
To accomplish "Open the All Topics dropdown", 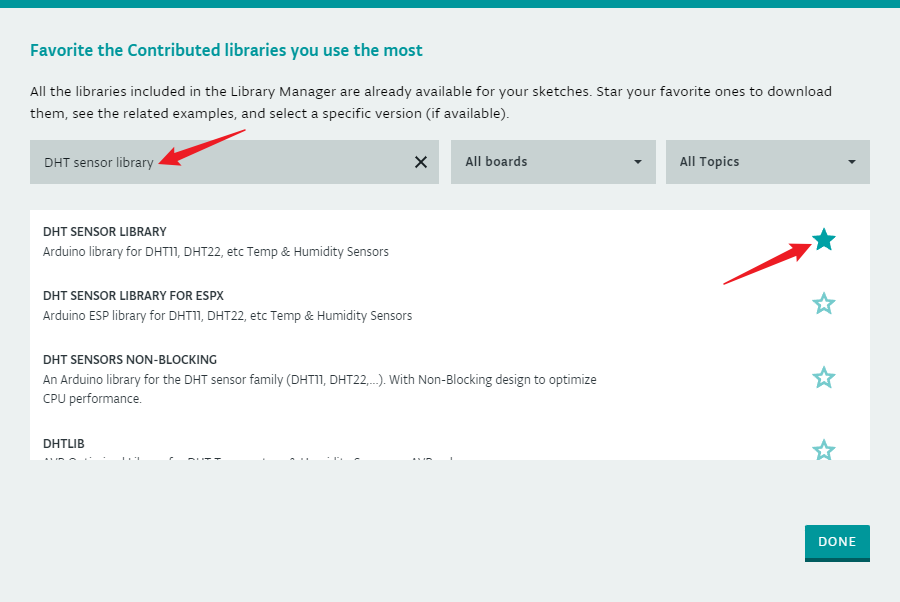I will pos(768,162).
